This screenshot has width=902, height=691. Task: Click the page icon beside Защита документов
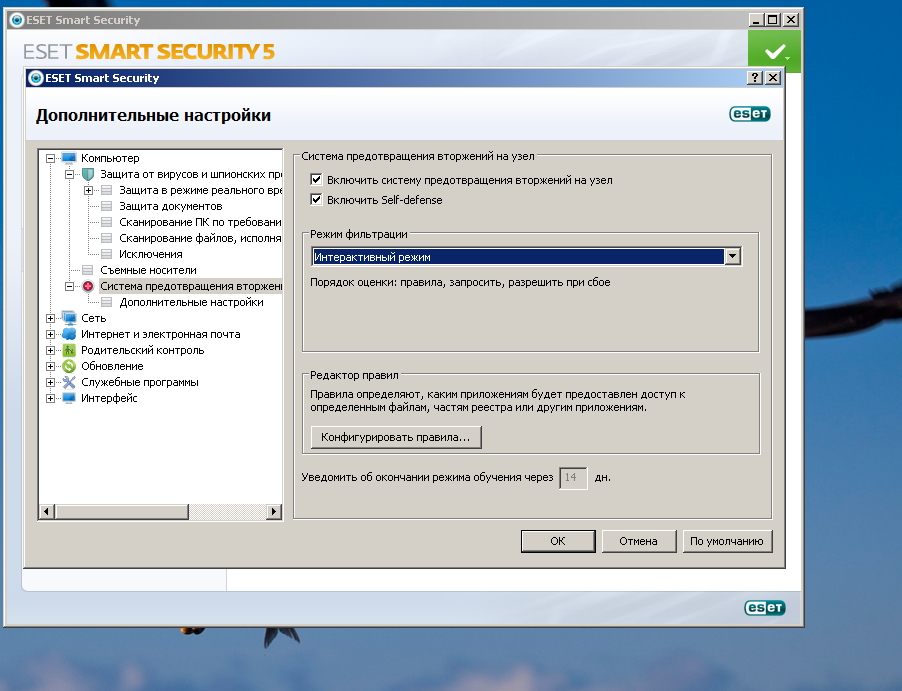tap(106, 206)
